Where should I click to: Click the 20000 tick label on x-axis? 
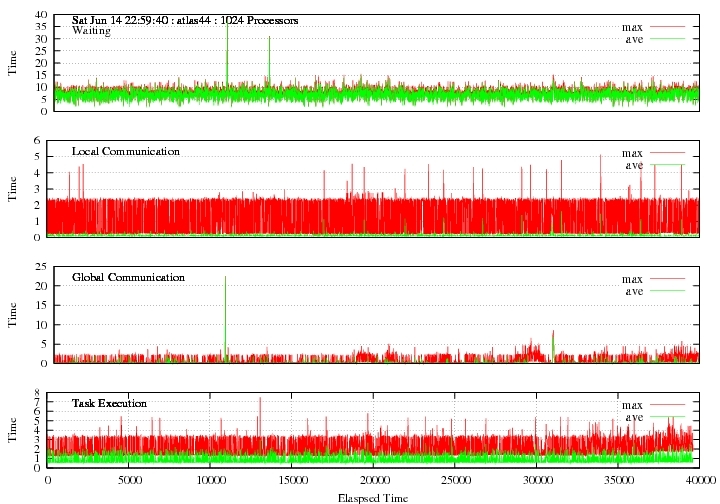(373, 480)
